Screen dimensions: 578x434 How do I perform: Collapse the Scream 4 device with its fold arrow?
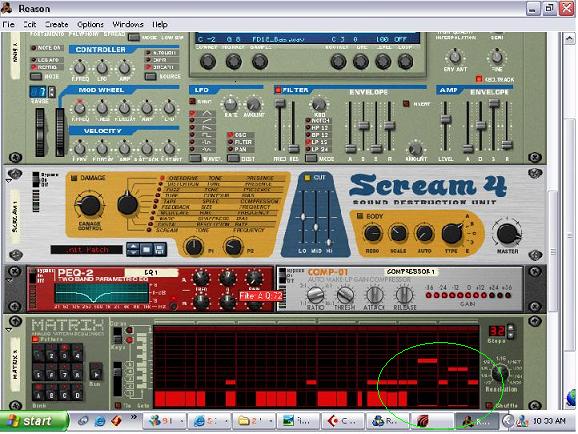click(8, 181)
